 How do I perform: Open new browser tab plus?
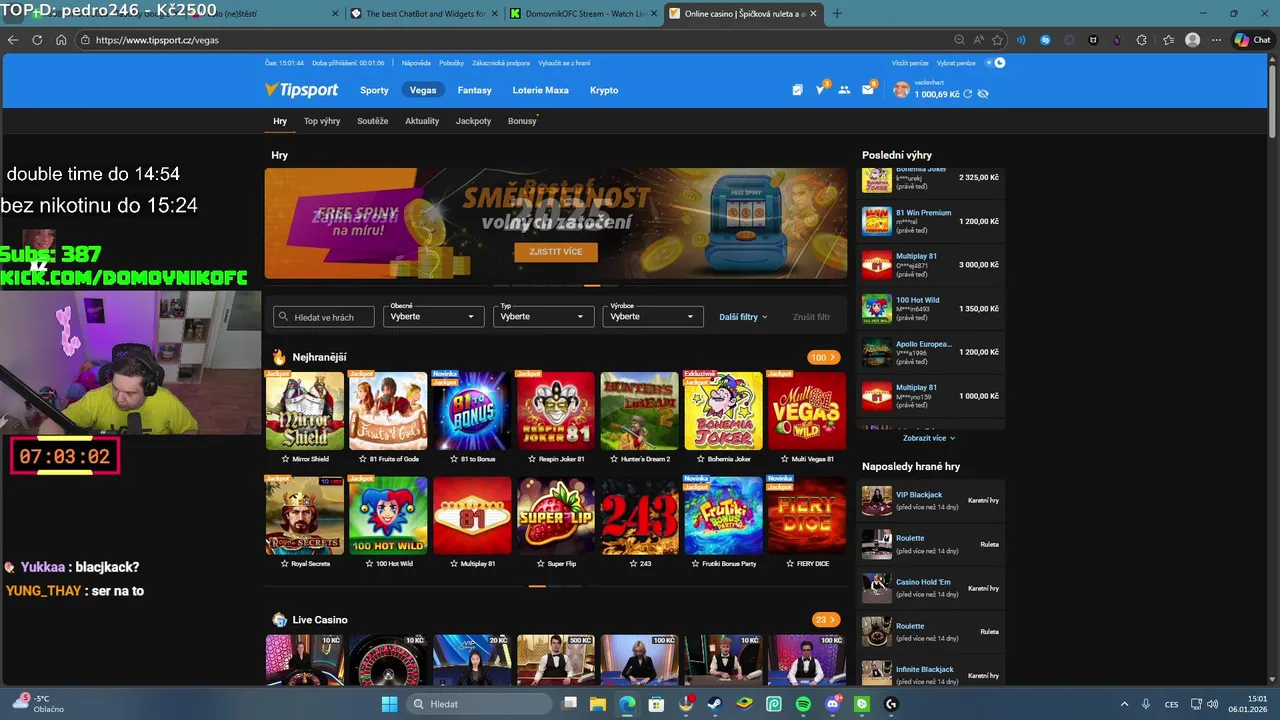[837, 13]
